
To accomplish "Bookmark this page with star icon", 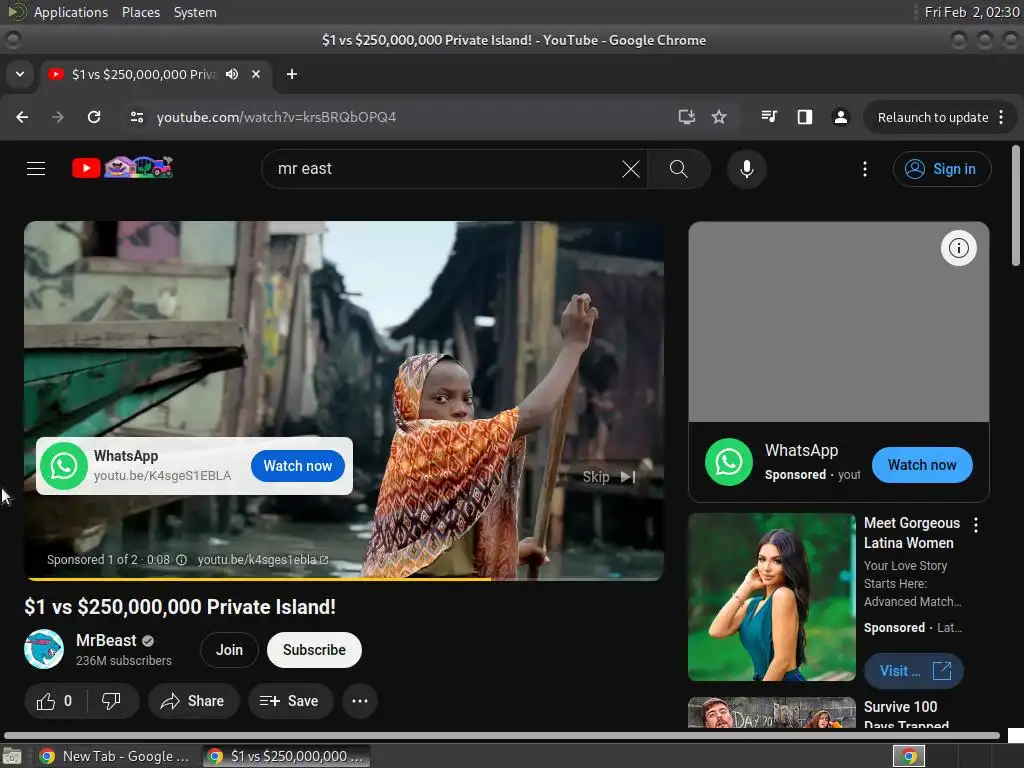I will point(718,117).
